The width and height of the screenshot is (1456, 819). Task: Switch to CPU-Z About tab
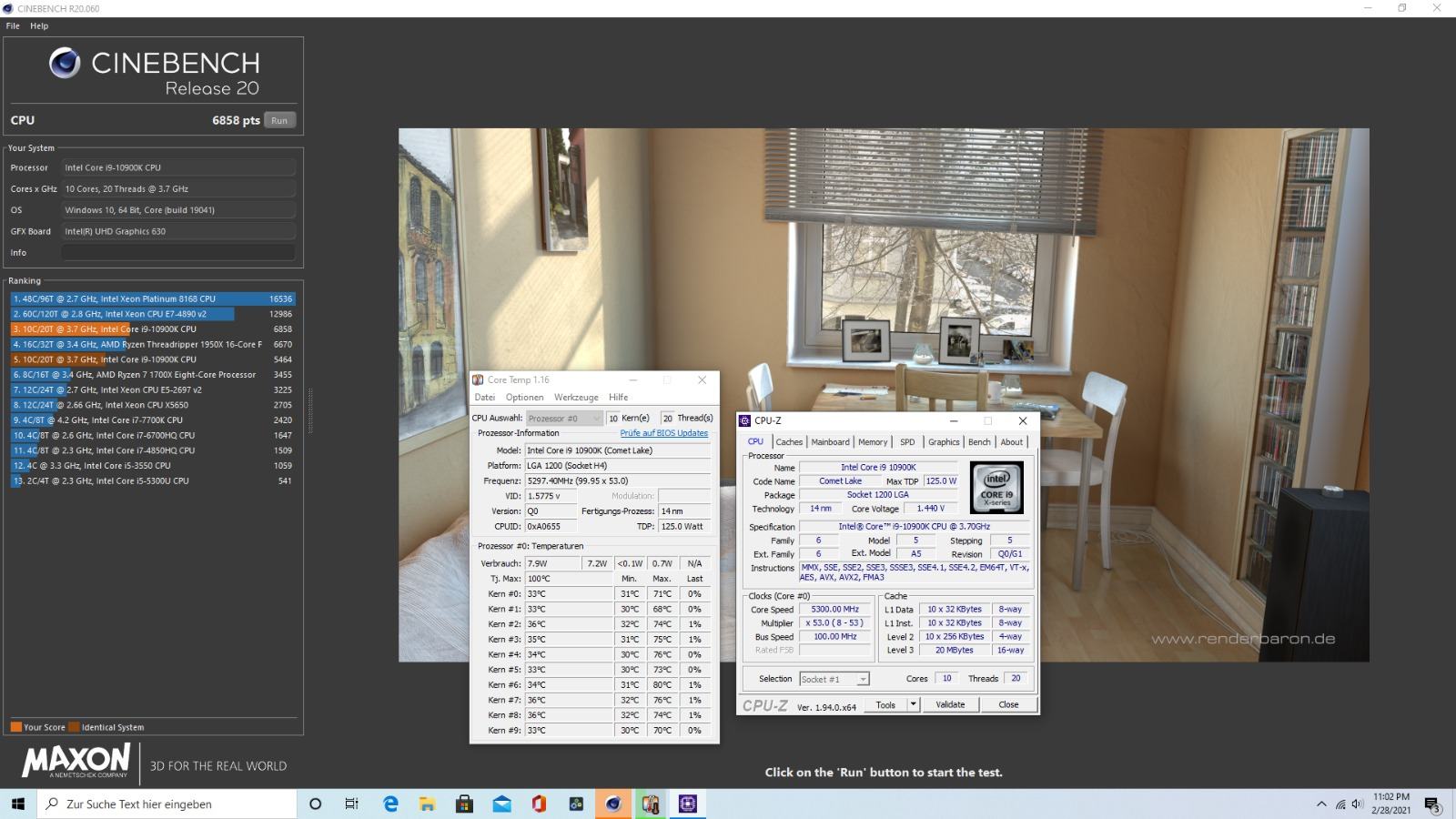pyautogui.click(x=1012, y=442)
